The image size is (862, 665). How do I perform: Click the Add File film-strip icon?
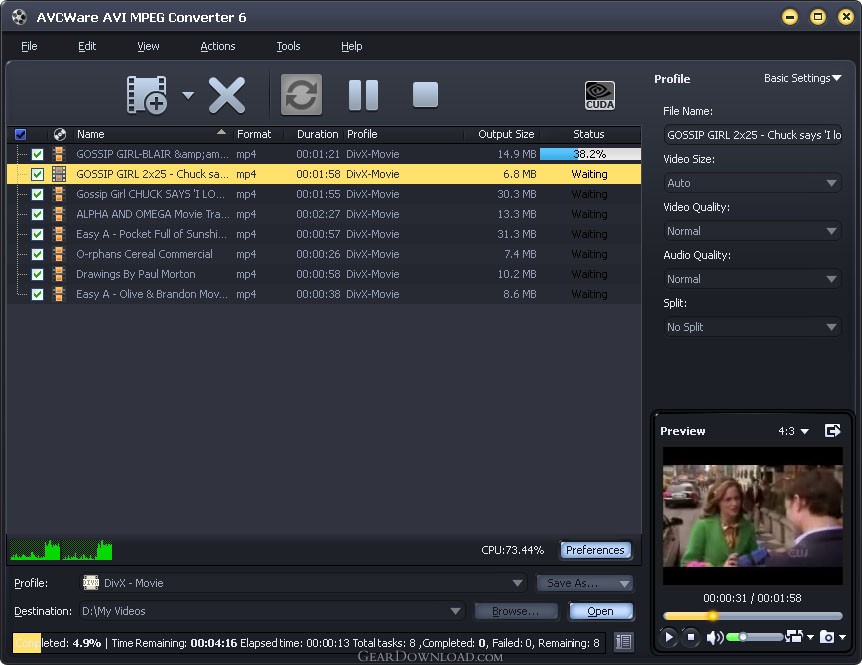[x=147, y=95]
